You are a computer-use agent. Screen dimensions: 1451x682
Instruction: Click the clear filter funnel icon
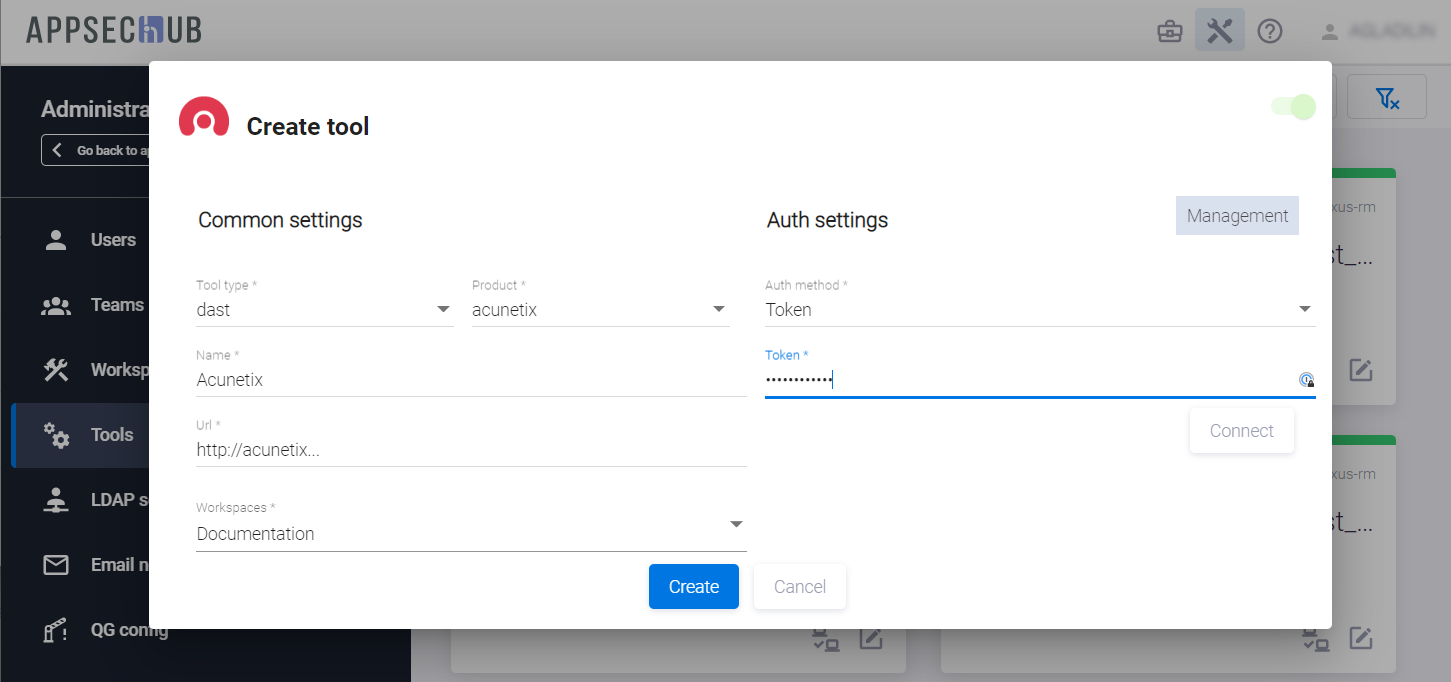coord(1386,97)
